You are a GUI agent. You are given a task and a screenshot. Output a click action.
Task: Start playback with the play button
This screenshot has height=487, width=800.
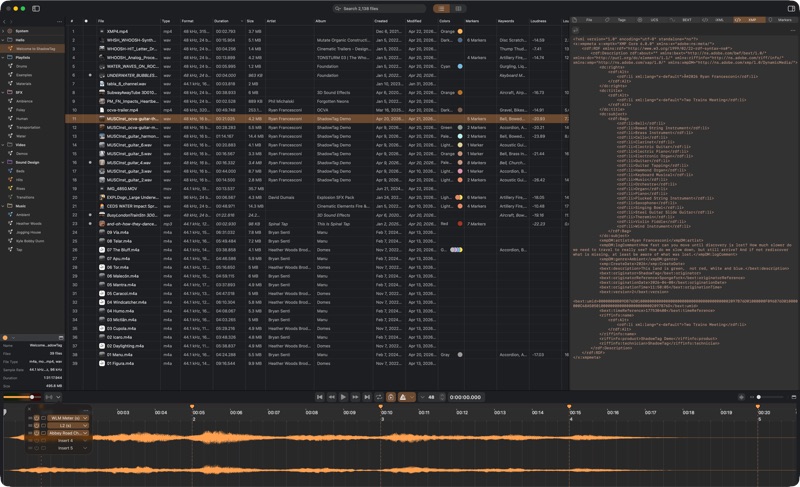click(x=343, y=397)
